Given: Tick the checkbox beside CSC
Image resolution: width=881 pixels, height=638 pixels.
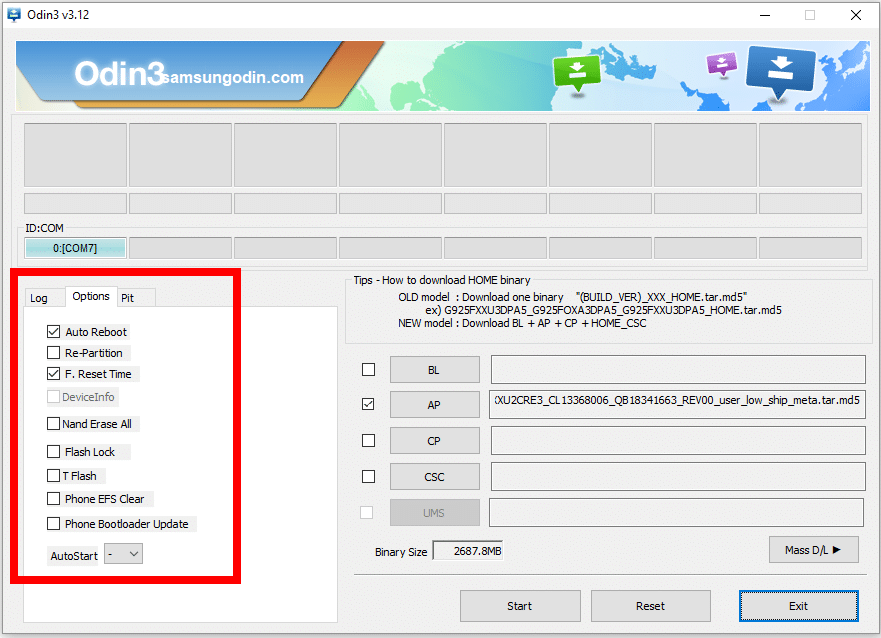Looking at the screenshot, I should pos(369,476).
